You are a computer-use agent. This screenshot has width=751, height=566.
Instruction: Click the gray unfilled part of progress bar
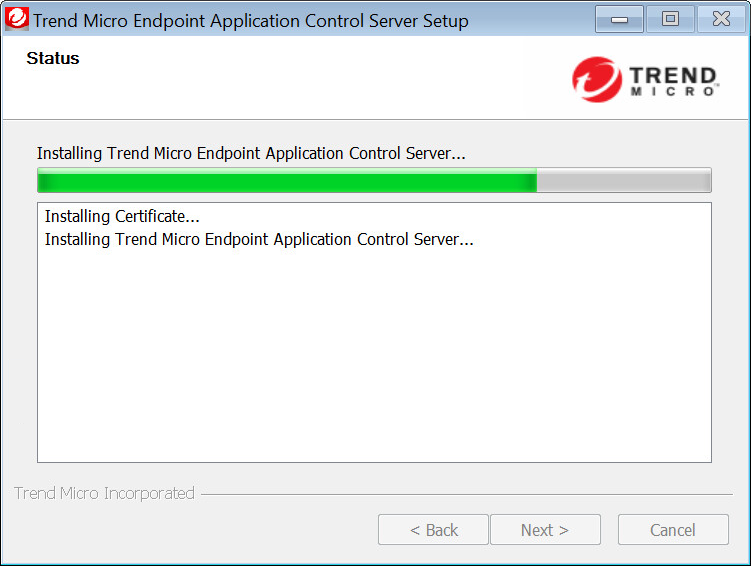point(623,181)
